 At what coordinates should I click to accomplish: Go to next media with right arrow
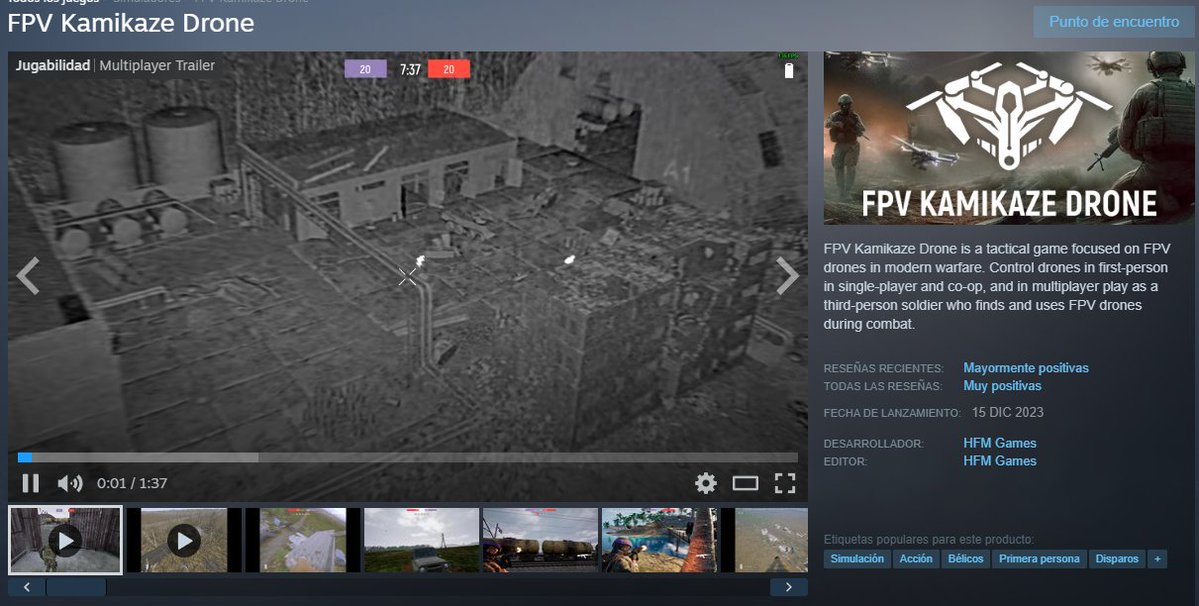(x=788, y=276)
